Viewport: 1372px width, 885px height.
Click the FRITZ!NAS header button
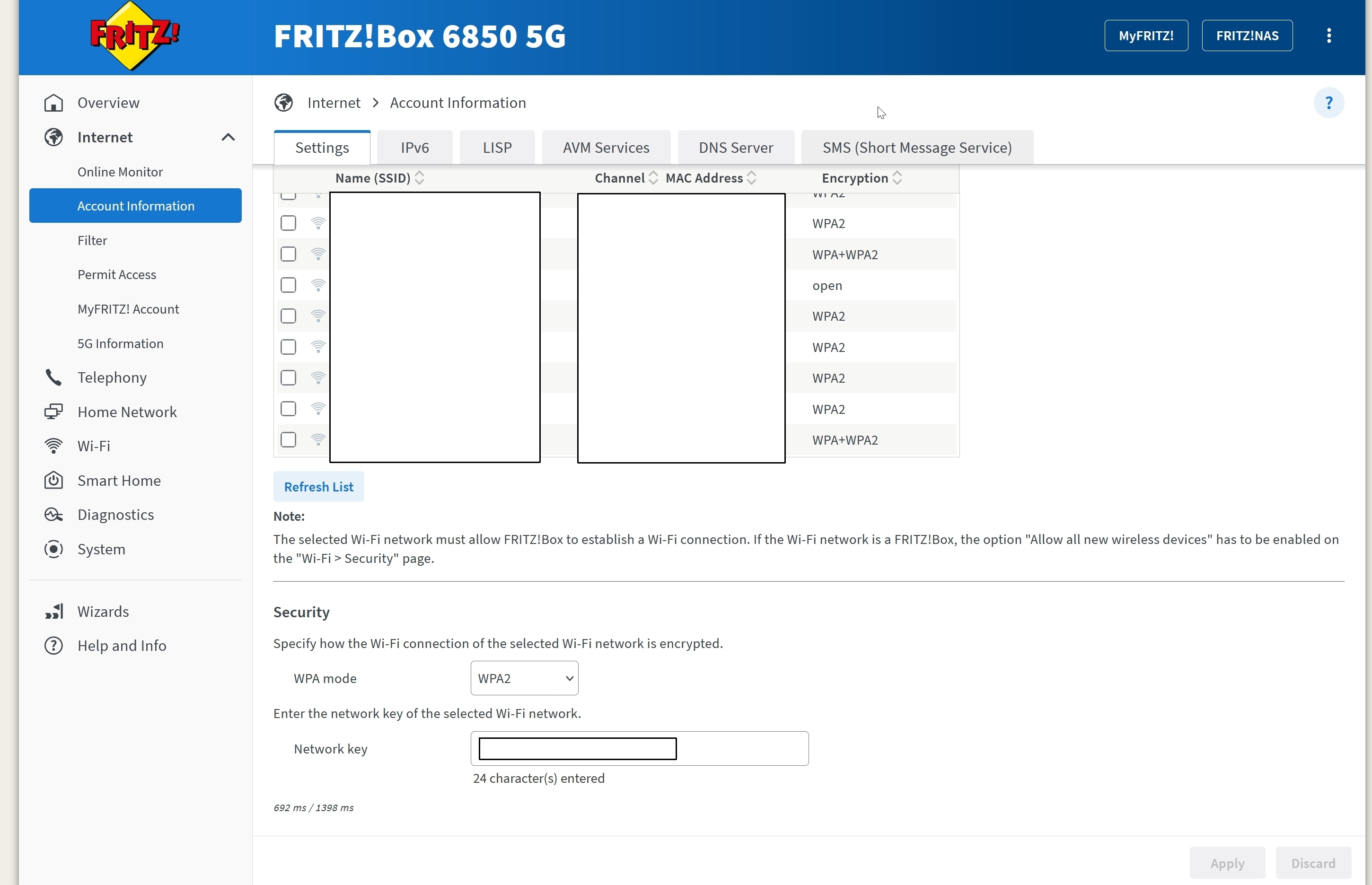tap(1247, 35)
